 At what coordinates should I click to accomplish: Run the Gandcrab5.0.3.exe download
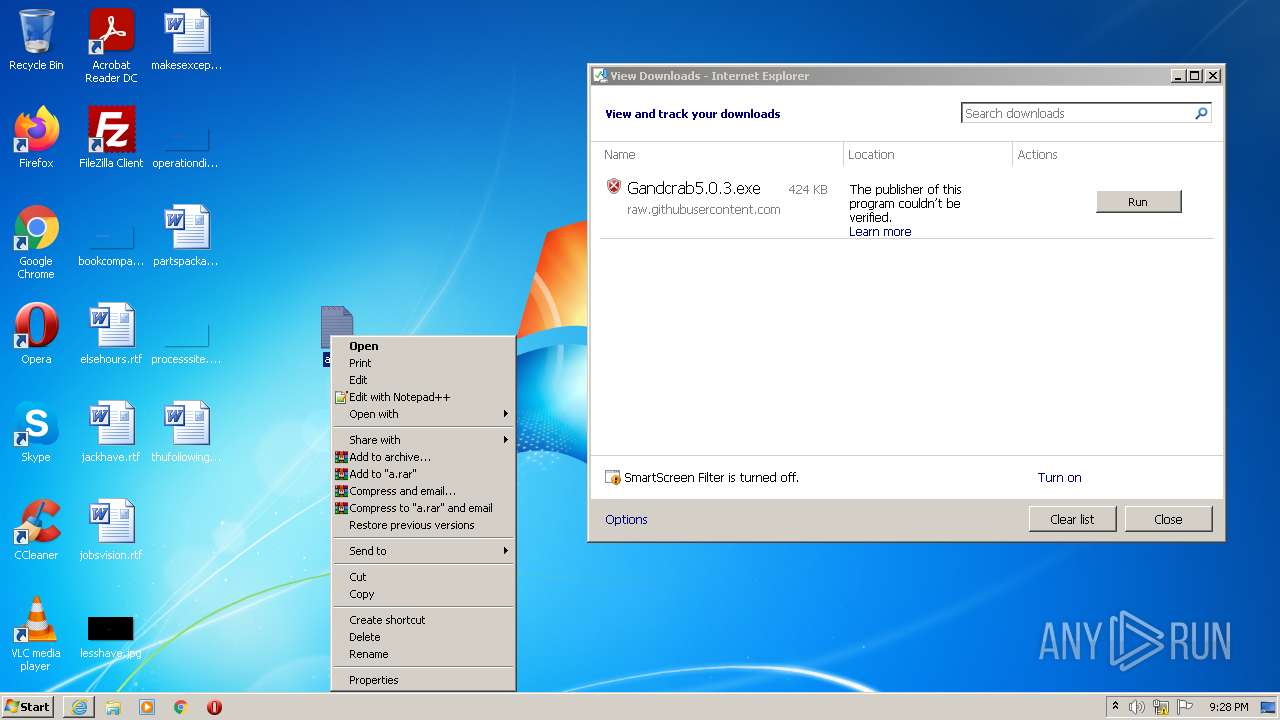coord(1138,202)
